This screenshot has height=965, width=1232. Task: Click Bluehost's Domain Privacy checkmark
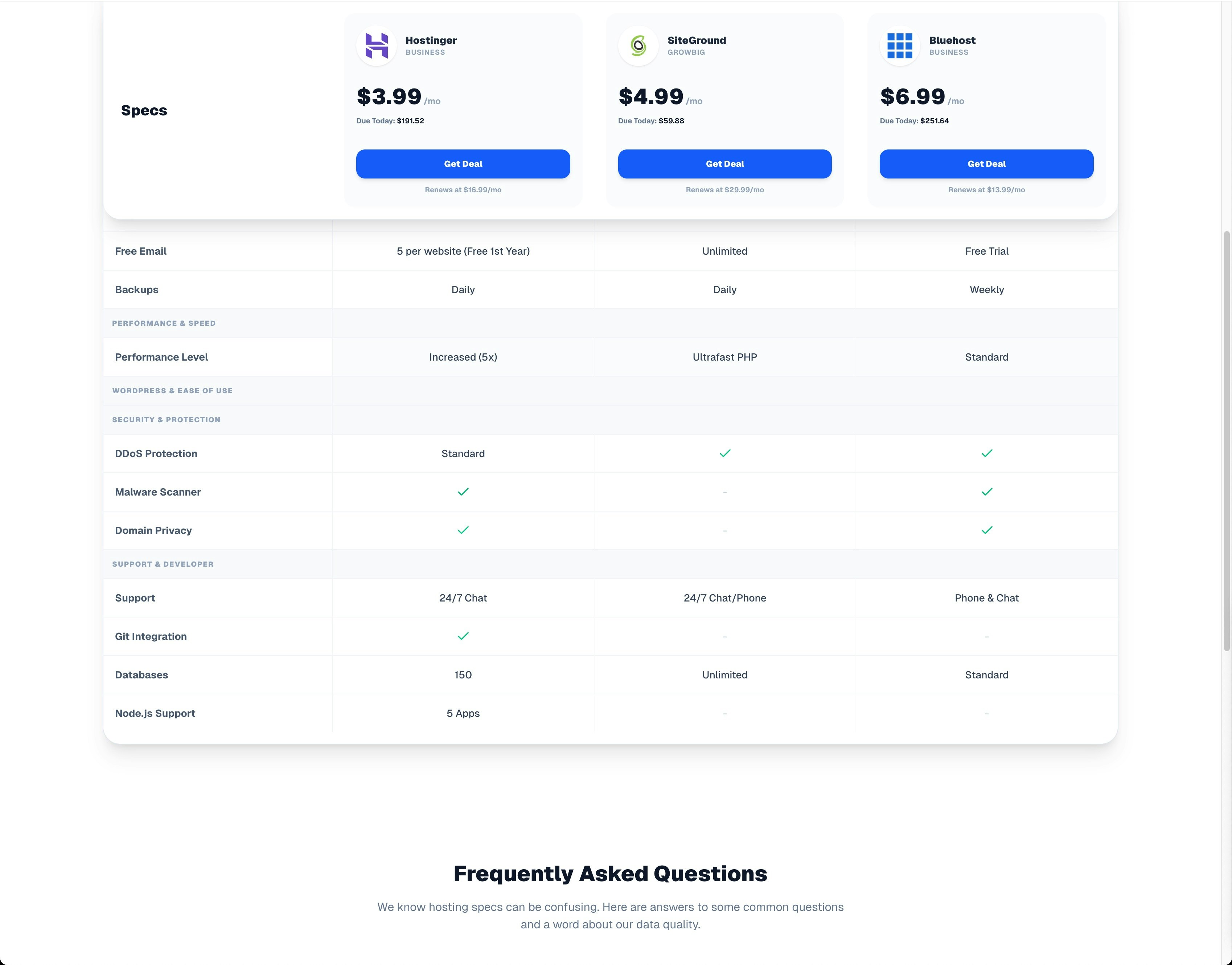[x=986, y=530]
